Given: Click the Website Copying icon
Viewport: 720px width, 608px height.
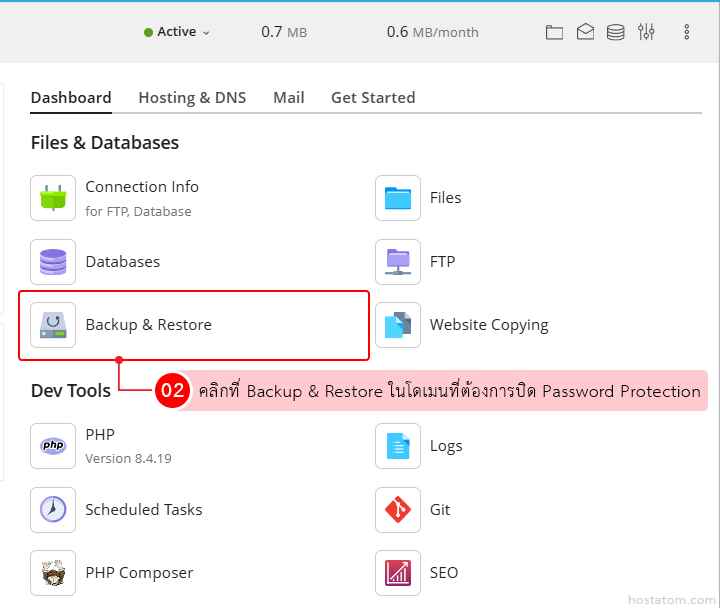Looking at the screenshot, I should coord(398,325).
